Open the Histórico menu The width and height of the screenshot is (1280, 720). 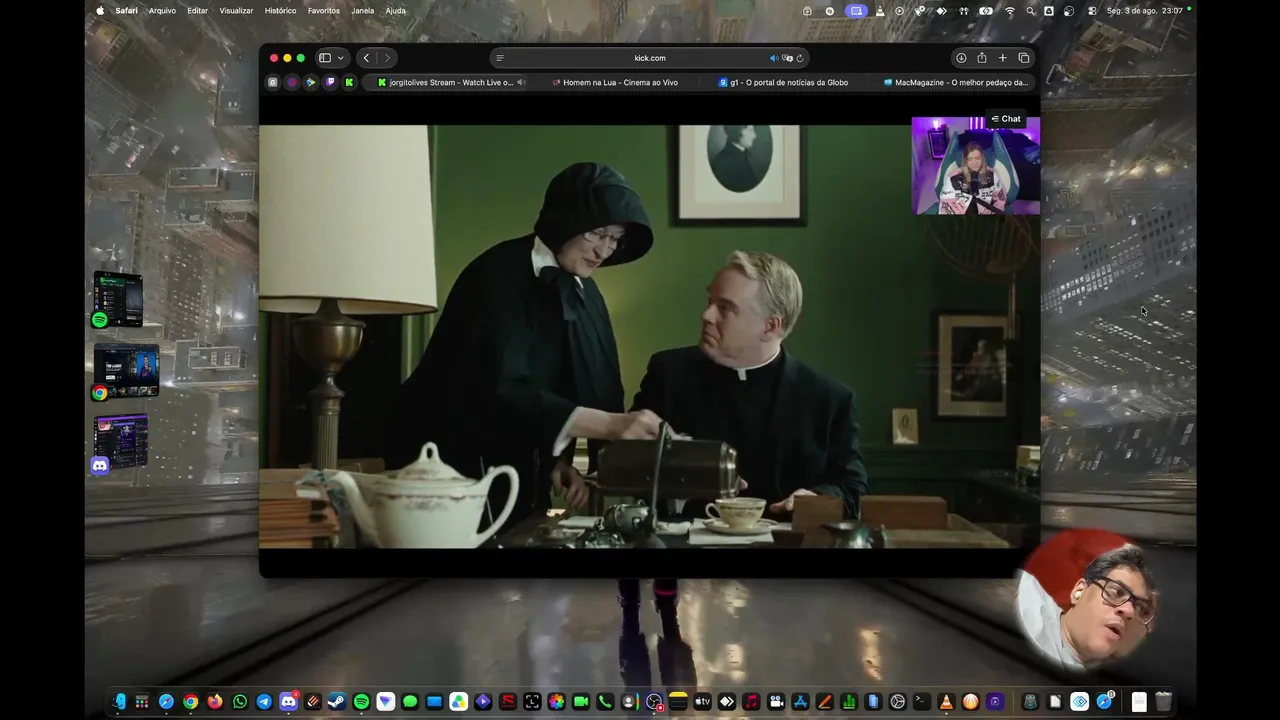[x=280, y=11]
